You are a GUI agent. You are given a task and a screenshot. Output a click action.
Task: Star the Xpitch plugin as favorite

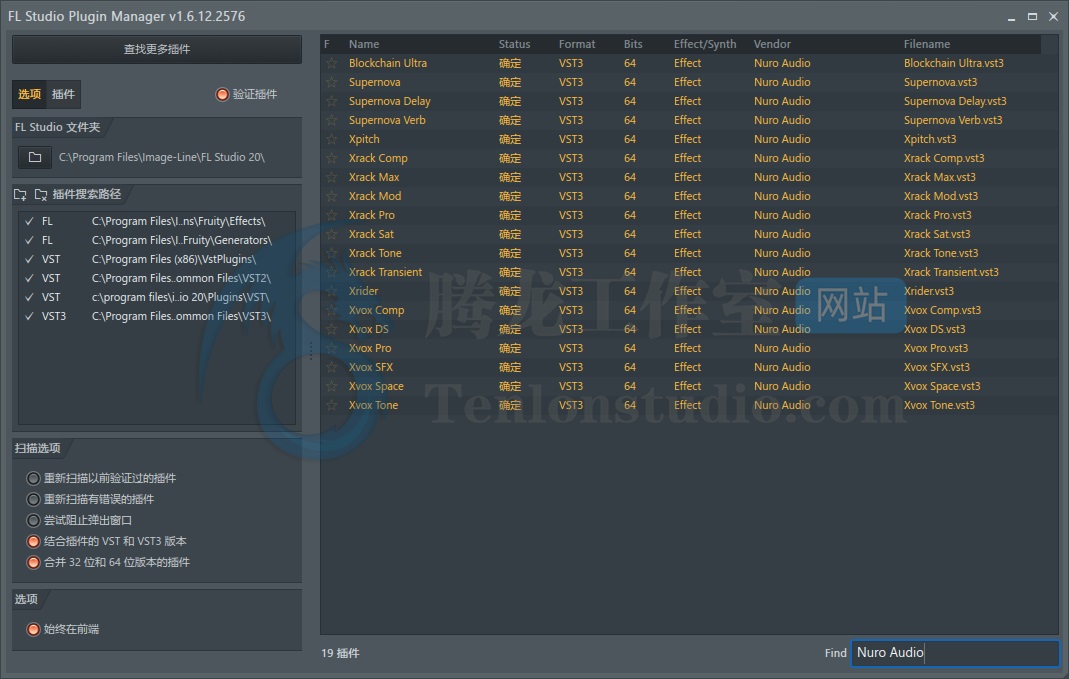(331, 139)
